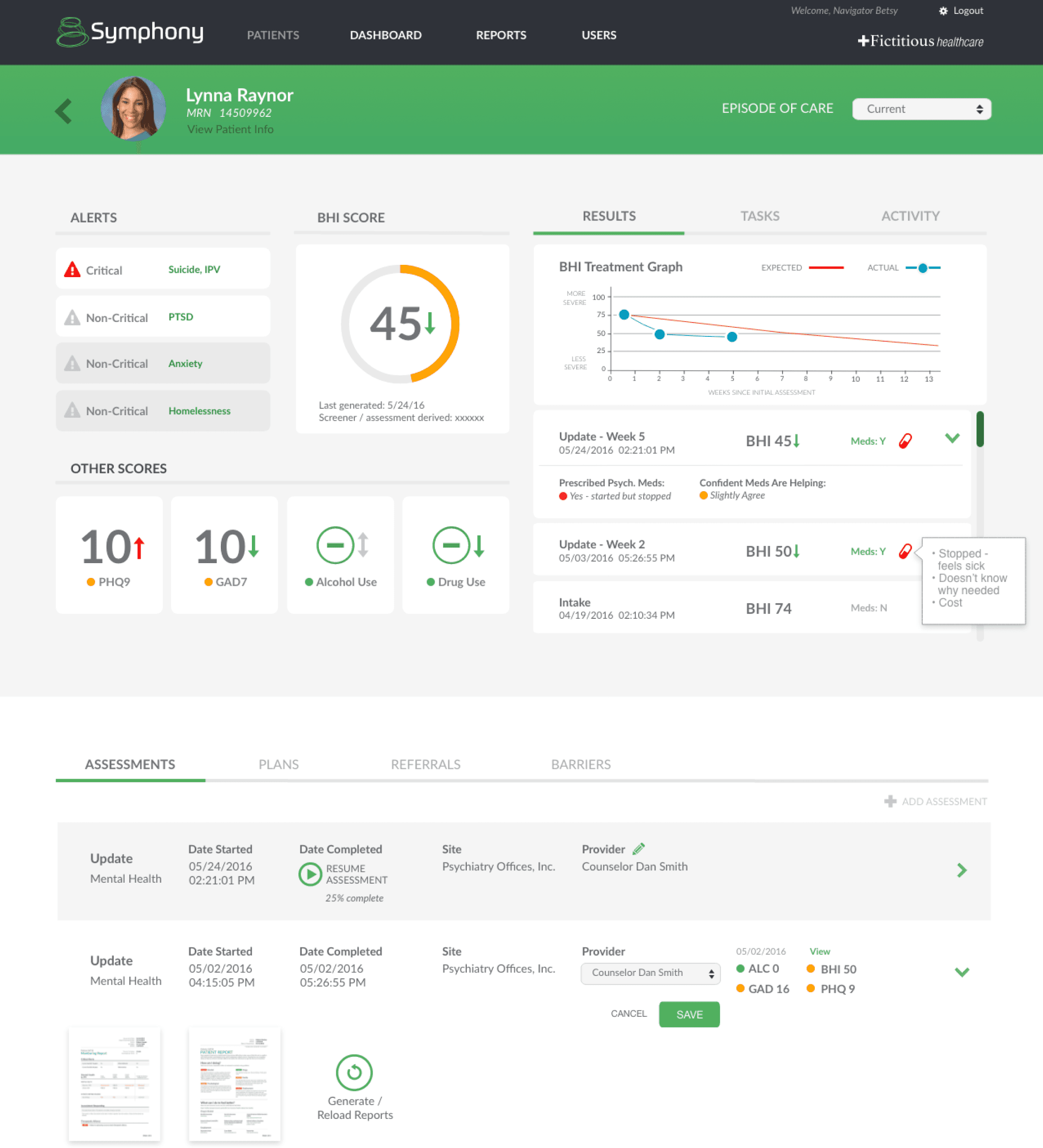Screen dimensions: 1043x1148
Task: Click the settings gear icon near Logout
Action: (943, 11)
